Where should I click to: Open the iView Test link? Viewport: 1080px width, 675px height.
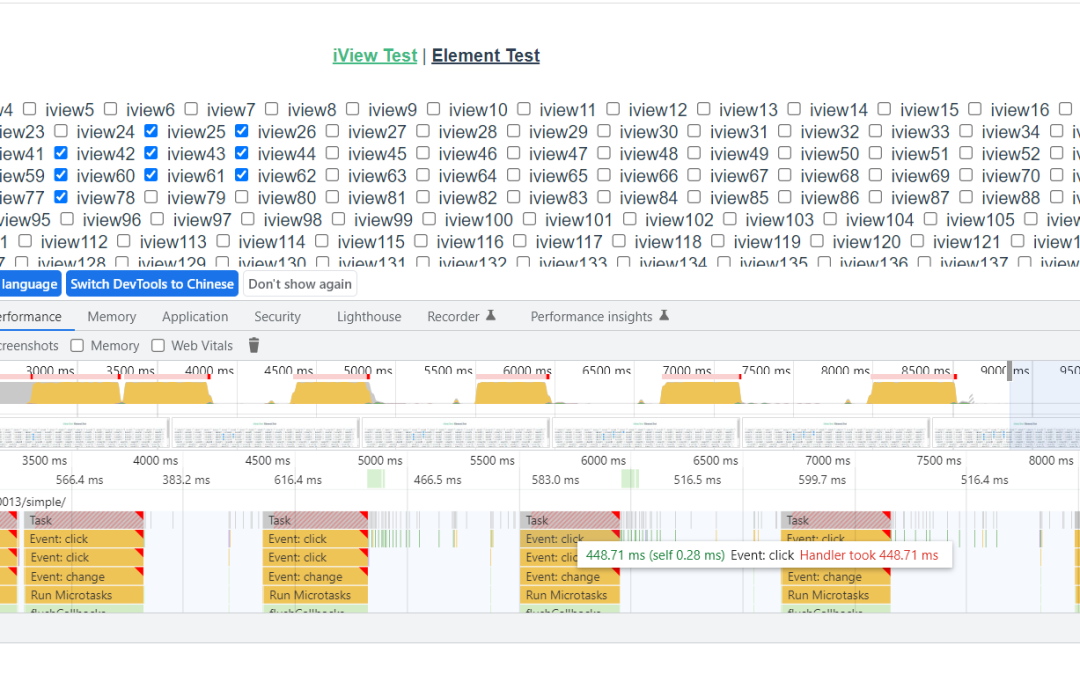pyautogui.click(x=375, y=56)
